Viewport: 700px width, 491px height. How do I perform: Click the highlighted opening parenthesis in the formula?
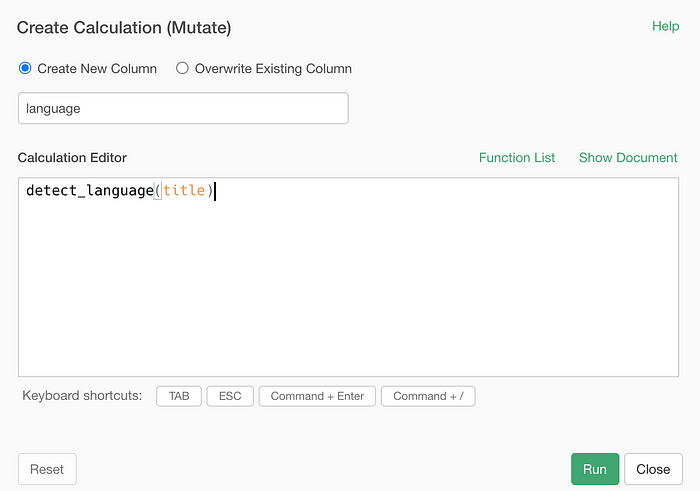coord(158,191)
